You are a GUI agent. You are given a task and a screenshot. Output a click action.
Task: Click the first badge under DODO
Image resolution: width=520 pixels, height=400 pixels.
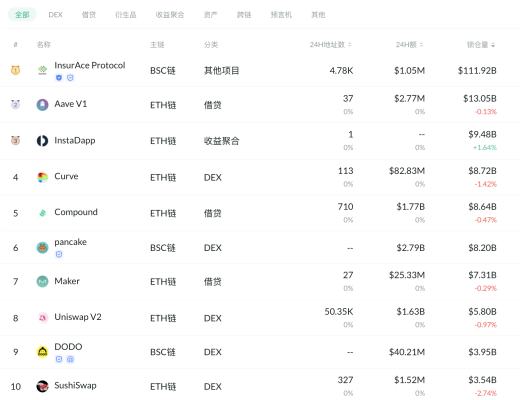click(59, 359)
